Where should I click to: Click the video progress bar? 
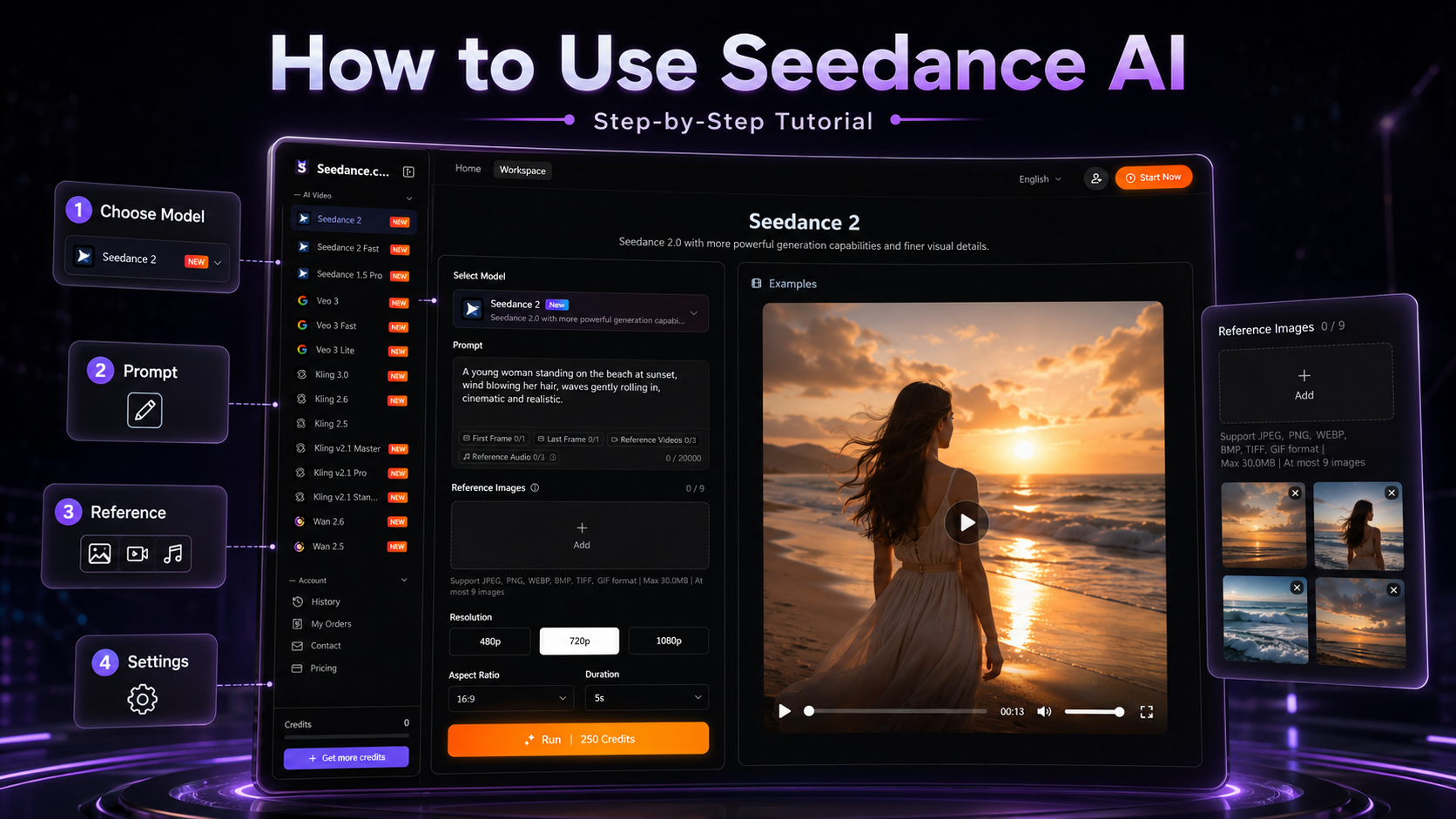895,711
